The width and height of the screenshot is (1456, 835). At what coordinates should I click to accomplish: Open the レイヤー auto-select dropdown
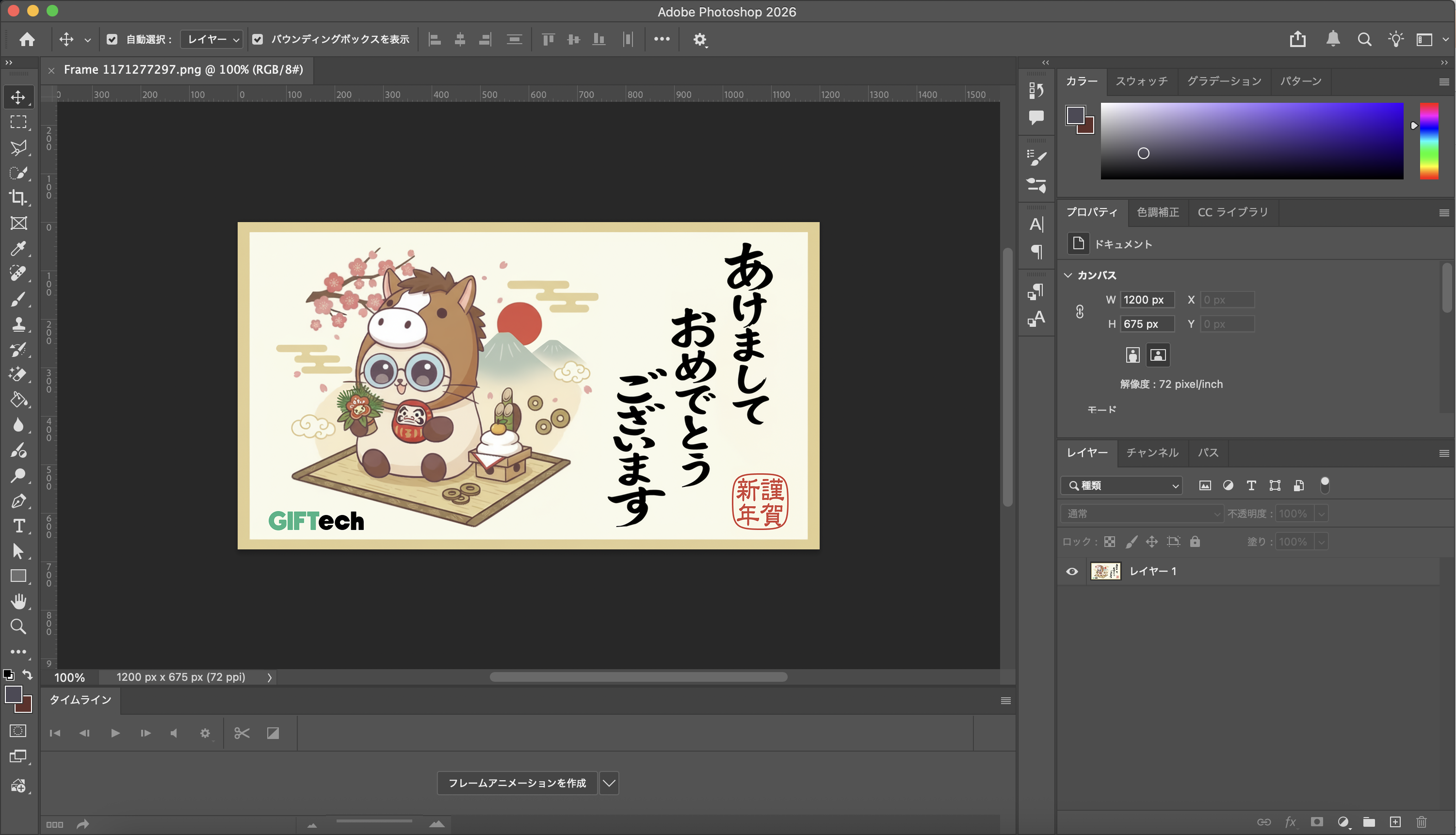[x=212, y=39]
